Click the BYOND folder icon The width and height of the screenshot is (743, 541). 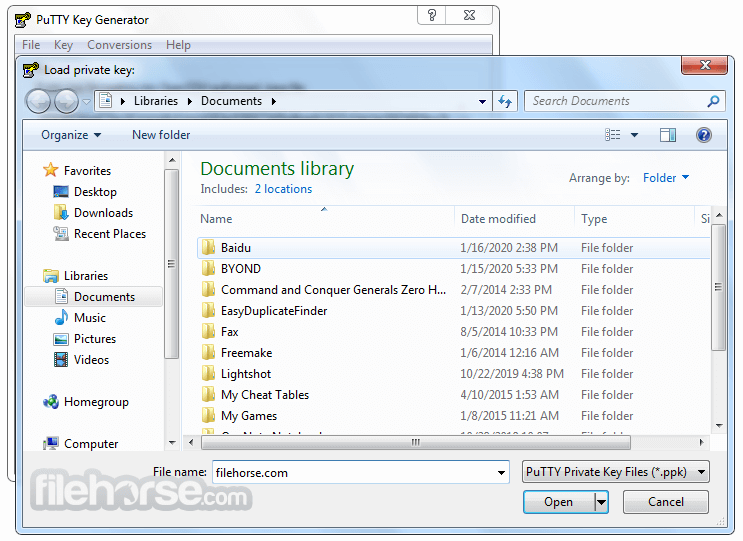208,269
